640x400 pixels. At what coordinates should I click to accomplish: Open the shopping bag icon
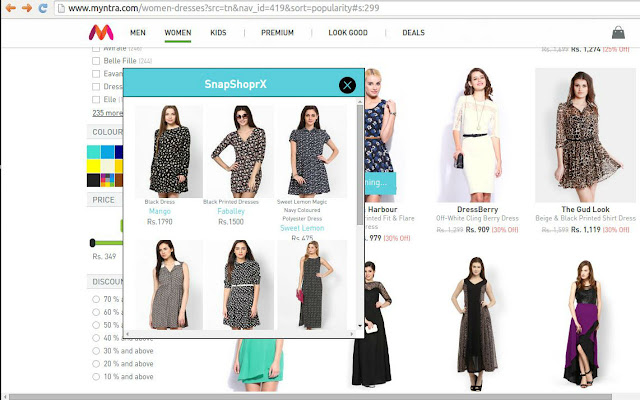click(618, 33)
